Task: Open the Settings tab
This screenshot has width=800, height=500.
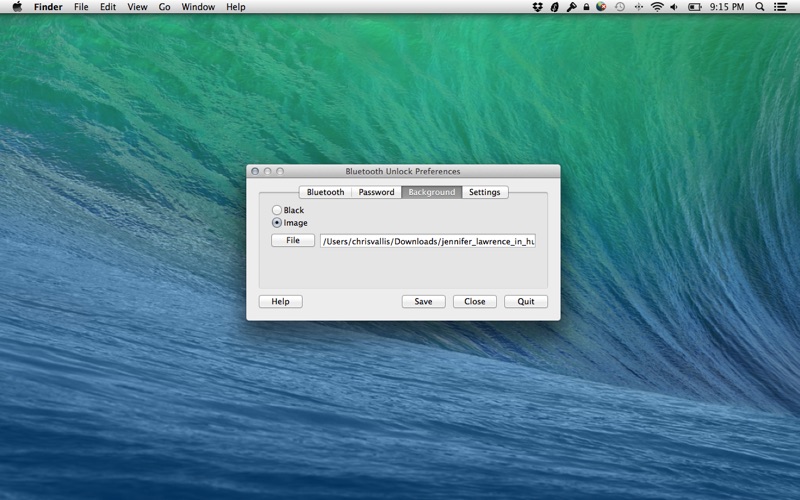Action: click(484, 192)
